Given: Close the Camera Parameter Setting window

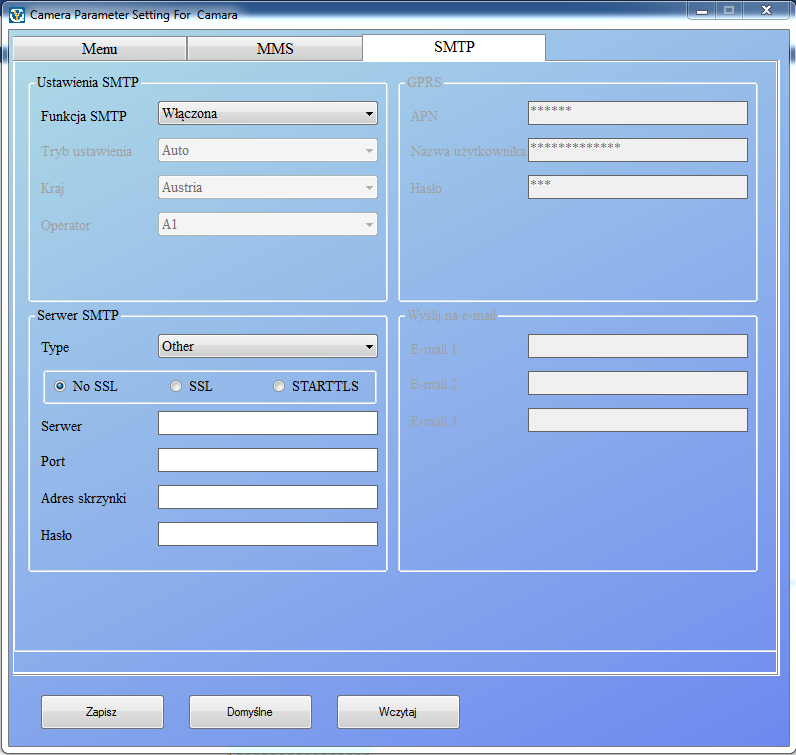Looking at the screenshot, I should point(765,11).
